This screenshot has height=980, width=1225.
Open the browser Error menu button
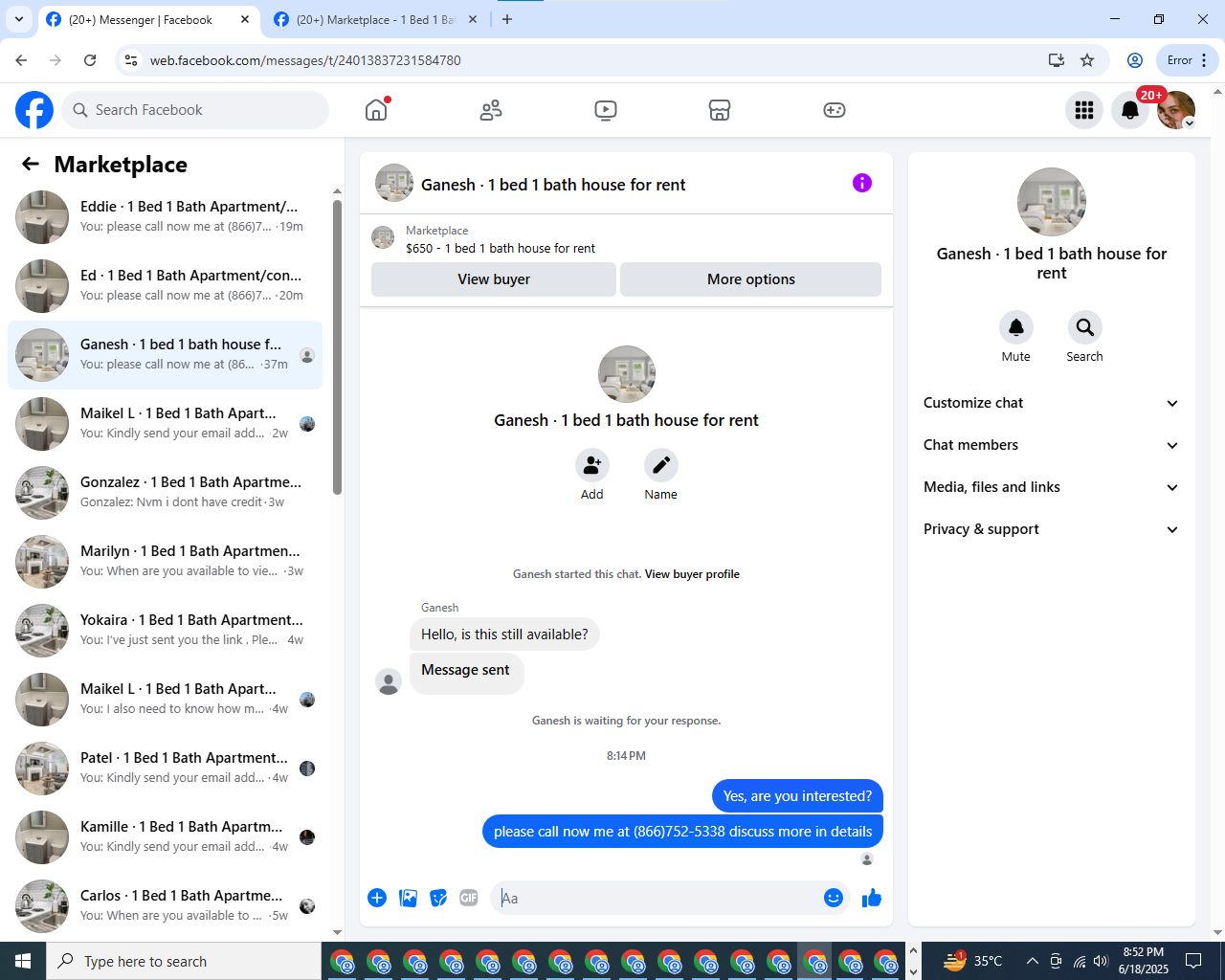[x=1188, y=60]
